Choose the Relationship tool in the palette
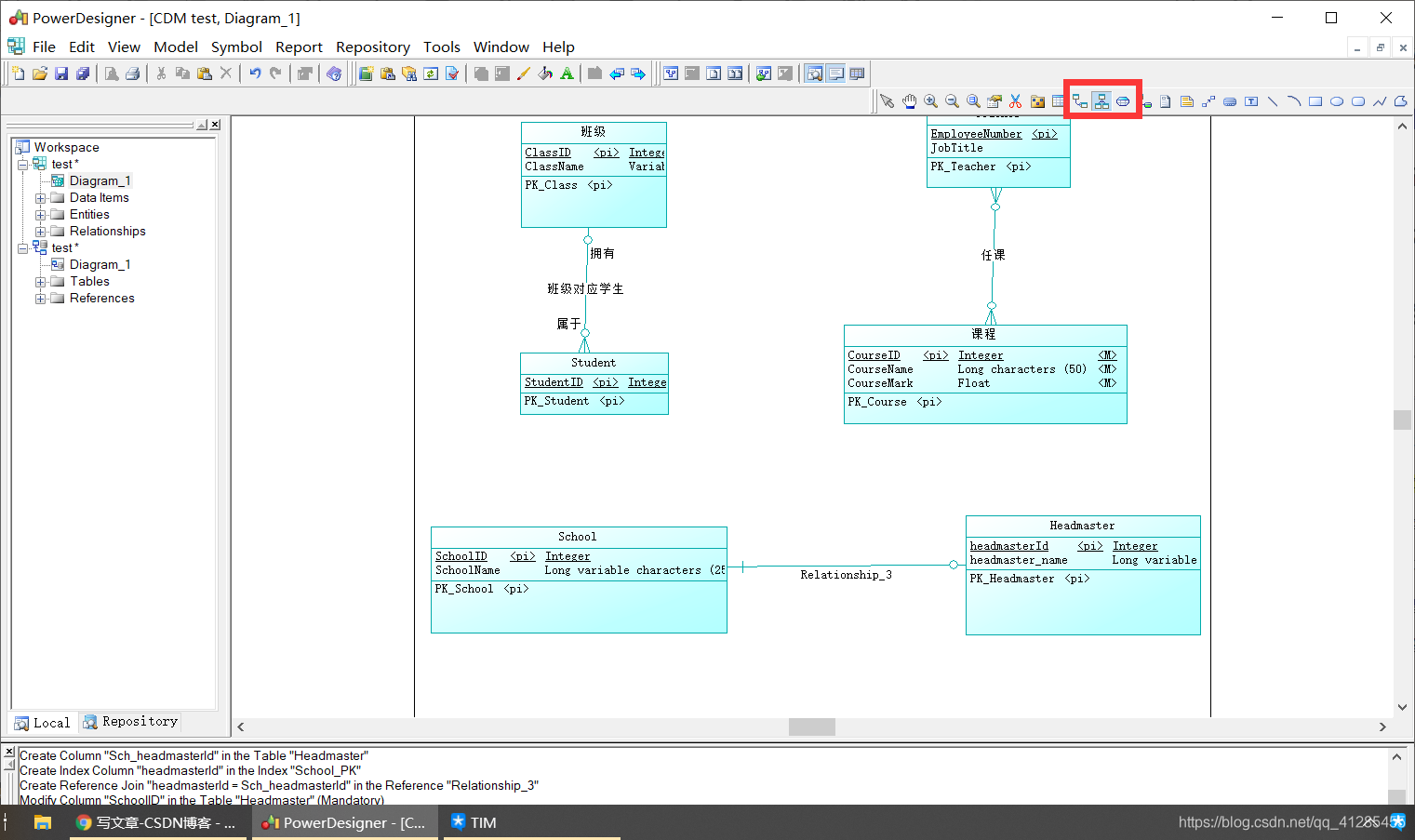The width and height of the screenshot is (1415, 840). [x=1080, y=101]
